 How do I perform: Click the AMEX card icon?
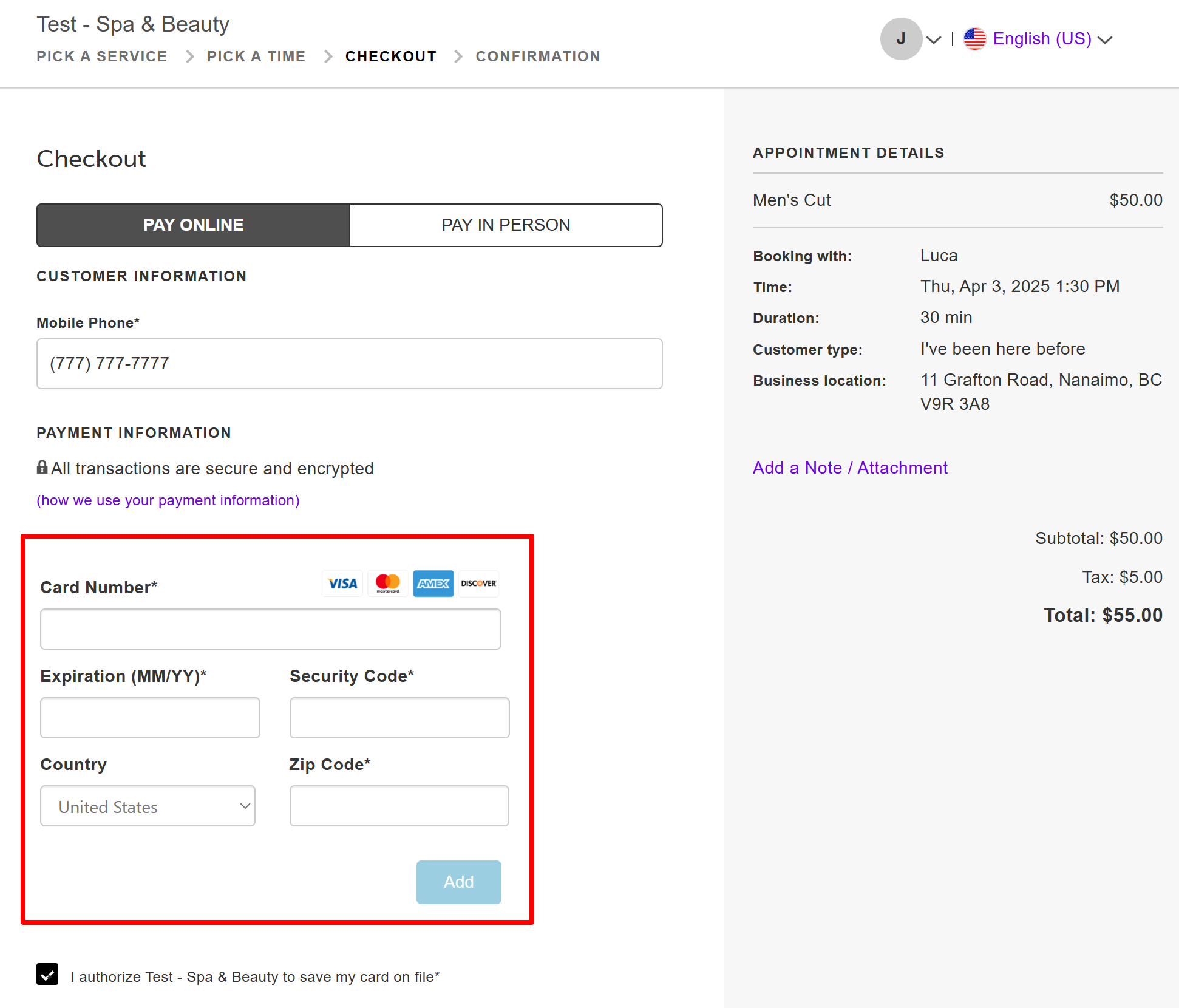pyautogui.click(x=433, y=584)
